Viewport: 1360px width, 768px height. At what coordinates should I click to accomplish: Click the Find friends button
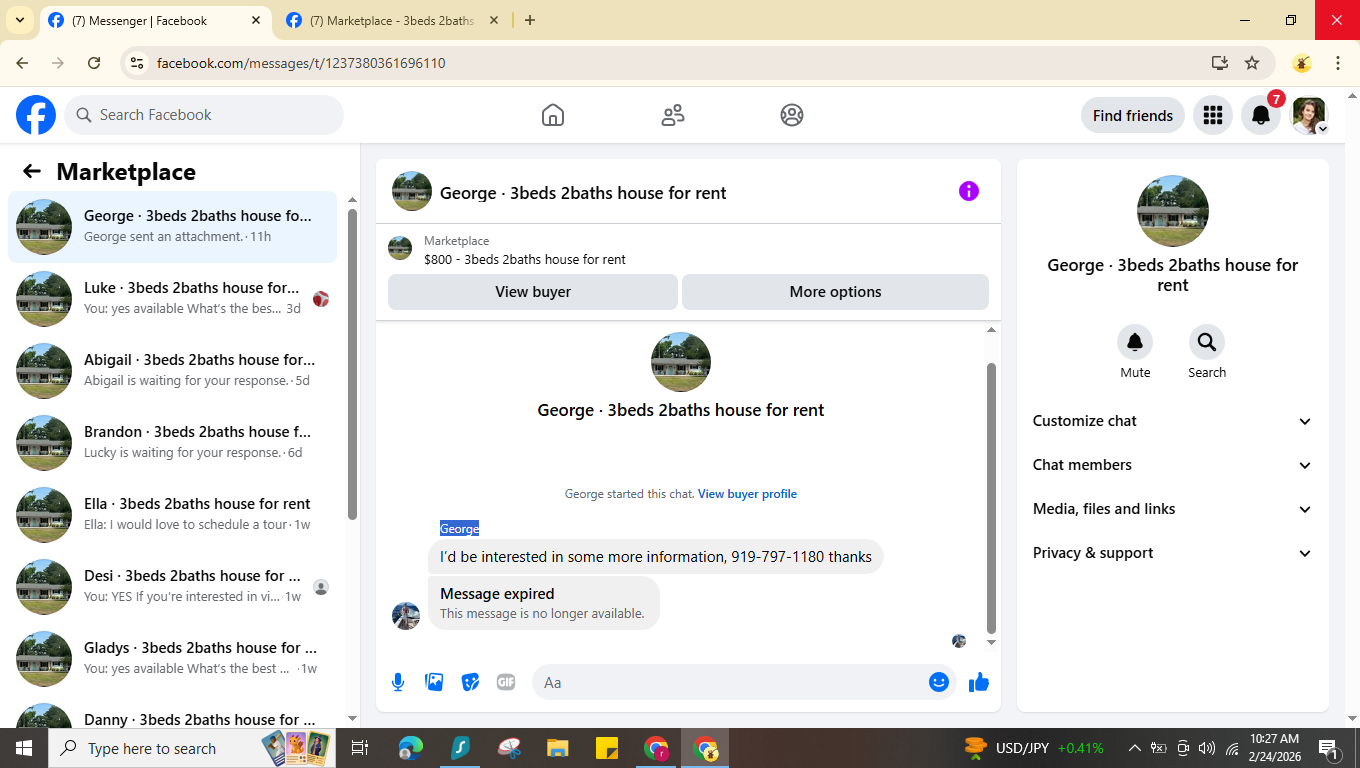point(1133,115)
